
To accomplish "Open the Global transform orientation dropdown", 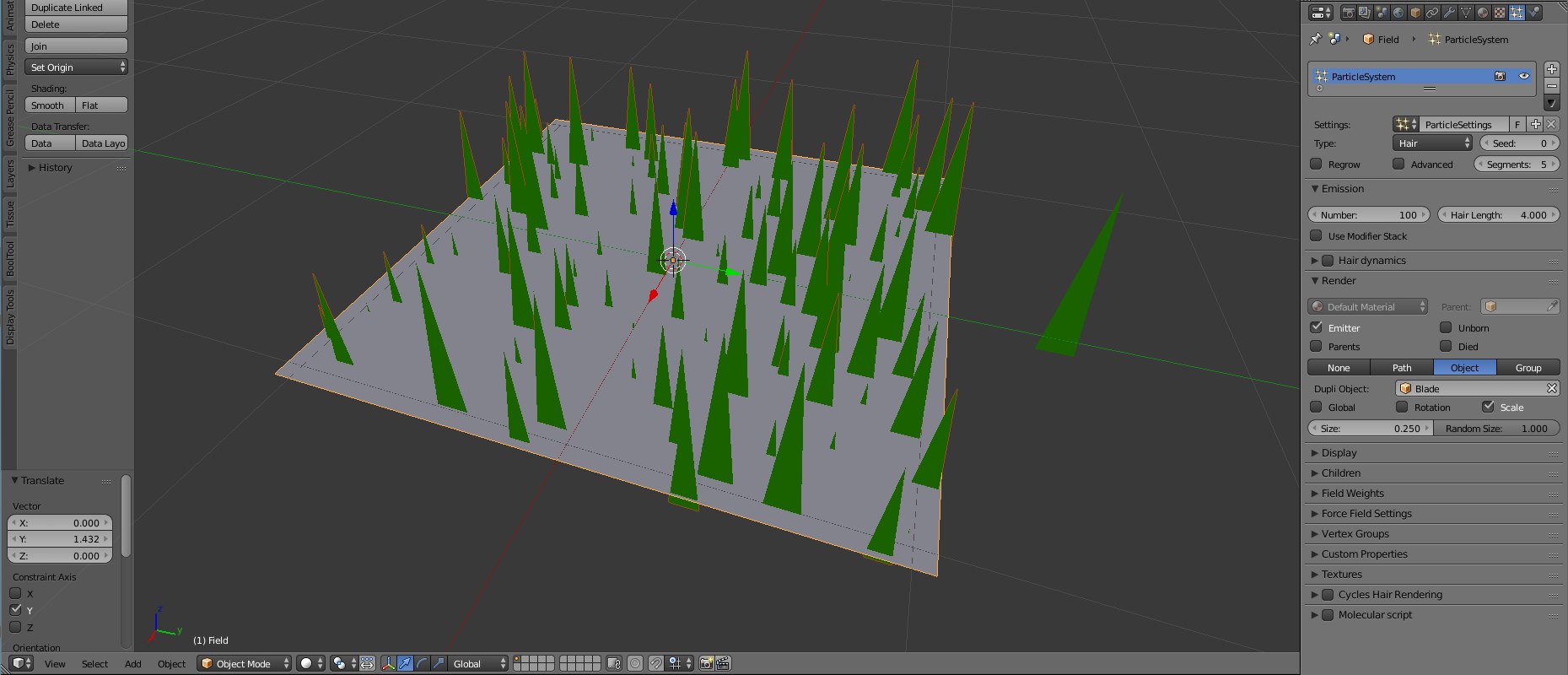I will coord(478,663).
